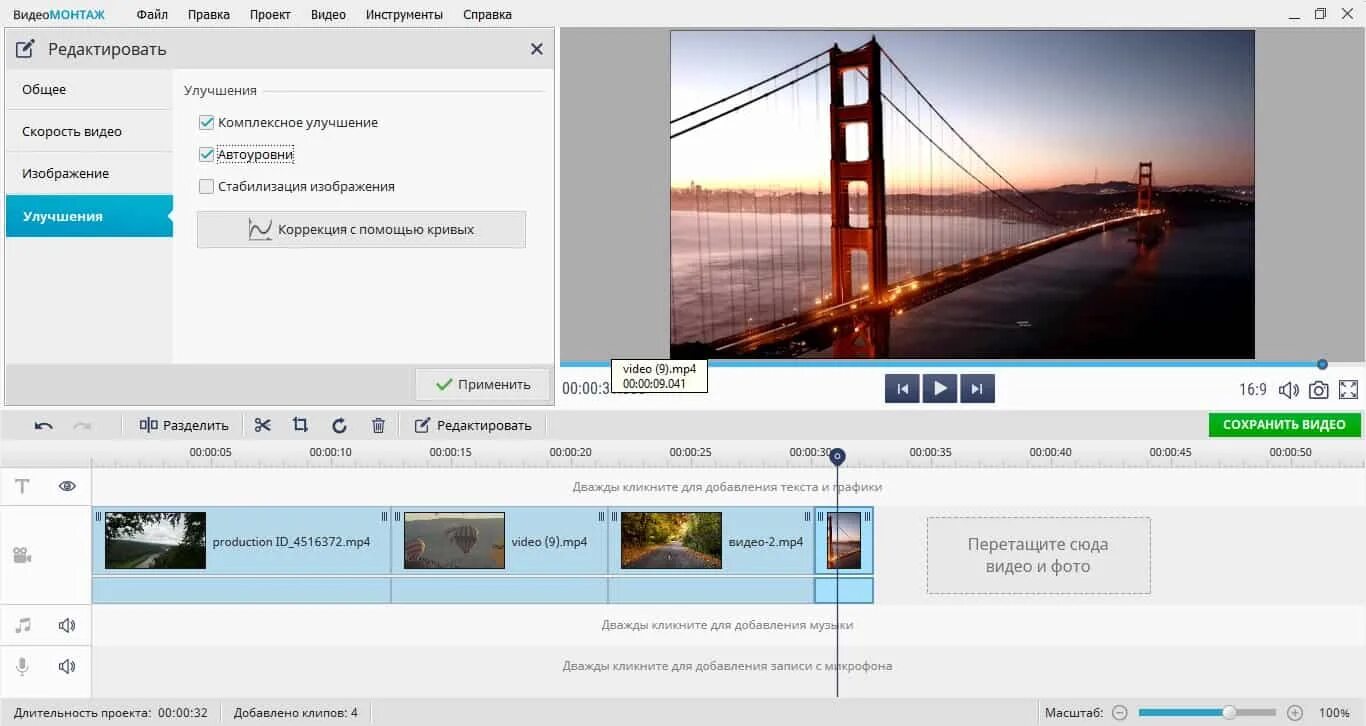The image size is (1366, 726).
Task: Select production ID_4516372.mp4 clip
Action: coord(241,541)
